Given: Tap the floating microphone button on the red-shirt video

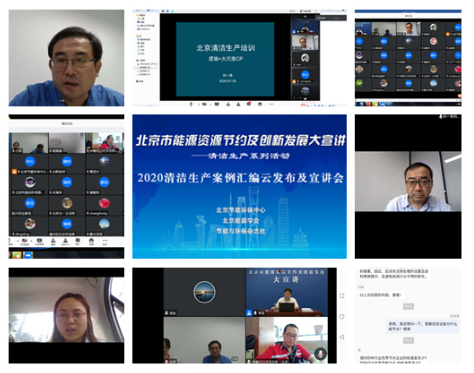Looking at the screenshot, I should click(321, 353).
